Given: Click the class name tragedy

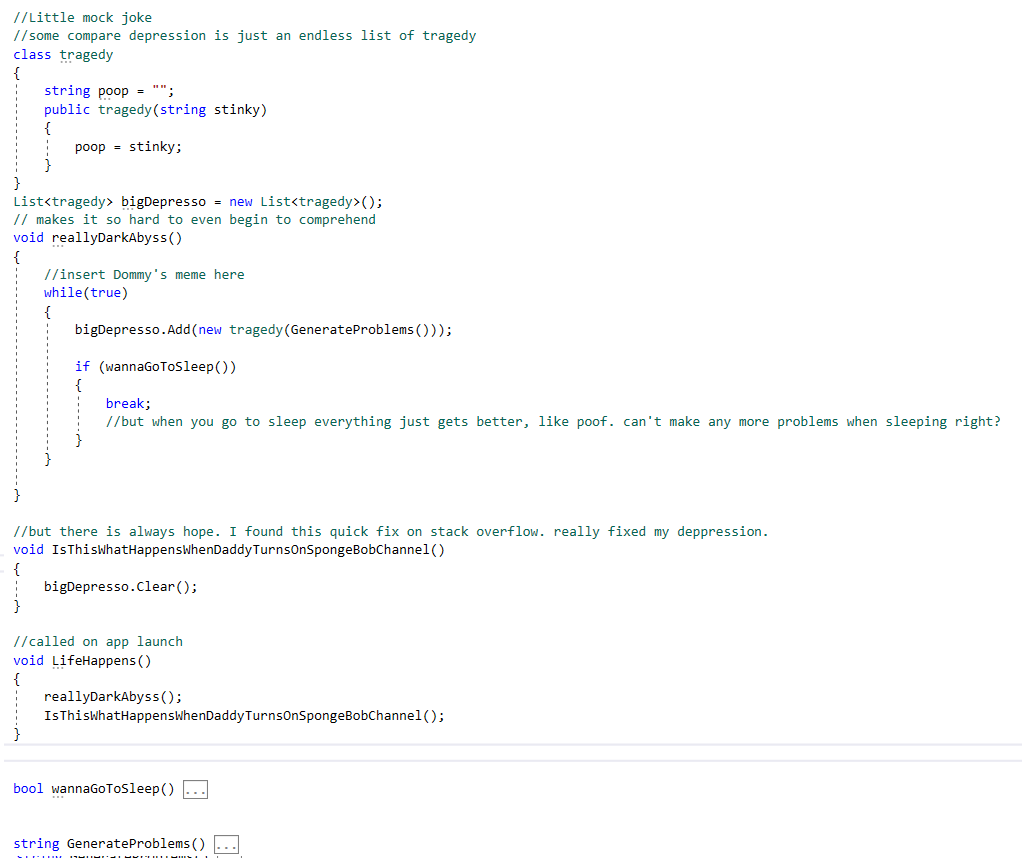Looking at the screenshot, I should 85,54.
